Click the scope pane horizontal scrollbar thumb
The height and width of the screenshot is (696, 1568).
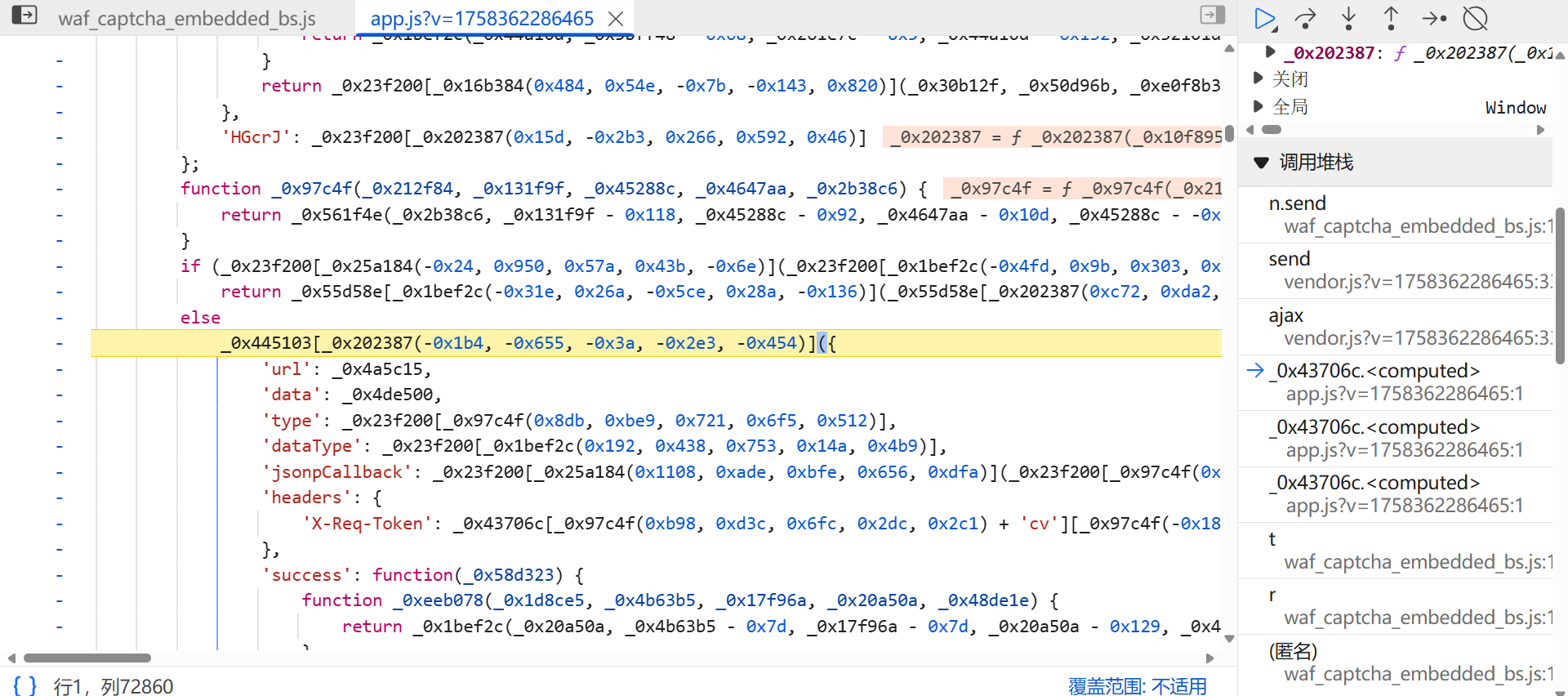(1272, 129)
